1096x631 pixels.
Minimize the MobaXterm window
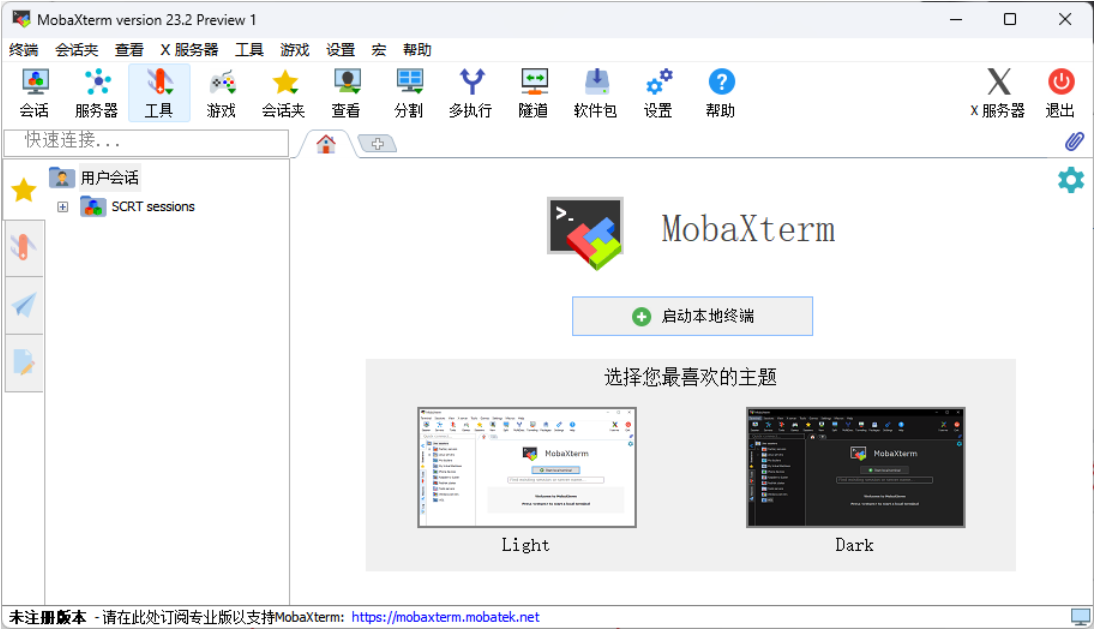956,20
